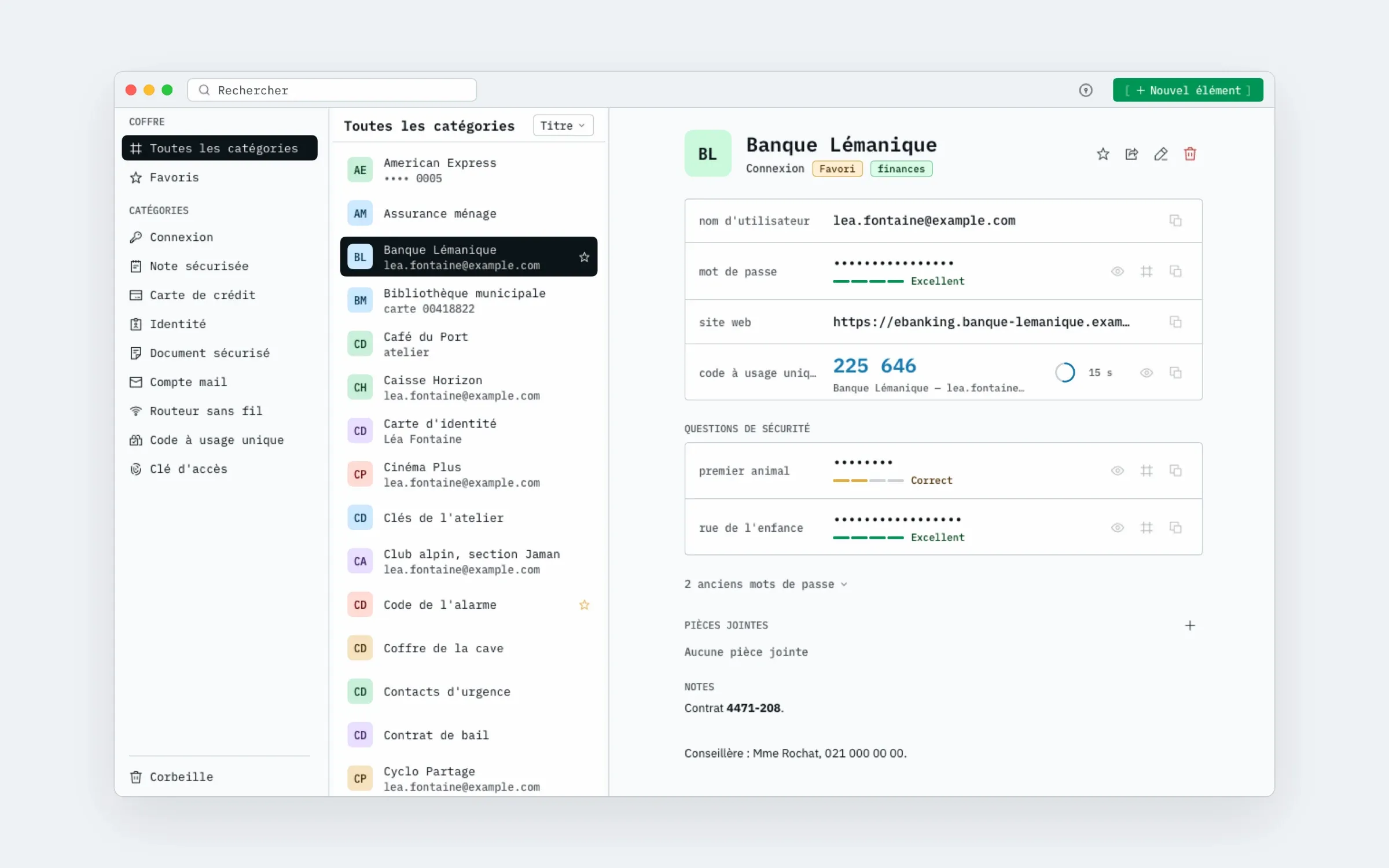Click the pencil edit icon
This screenshot has width=1389, height=868.
(1160, 154)
